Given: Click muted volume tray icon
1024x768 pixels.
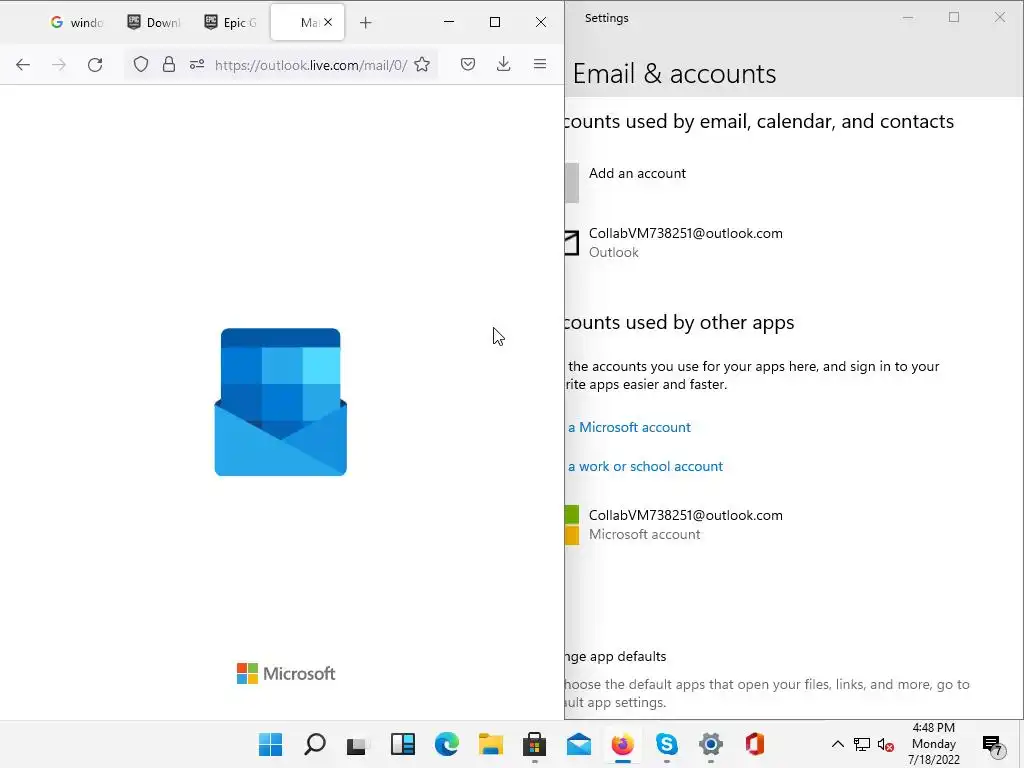Looking at the screenshot, I should [x=886, y=744].
